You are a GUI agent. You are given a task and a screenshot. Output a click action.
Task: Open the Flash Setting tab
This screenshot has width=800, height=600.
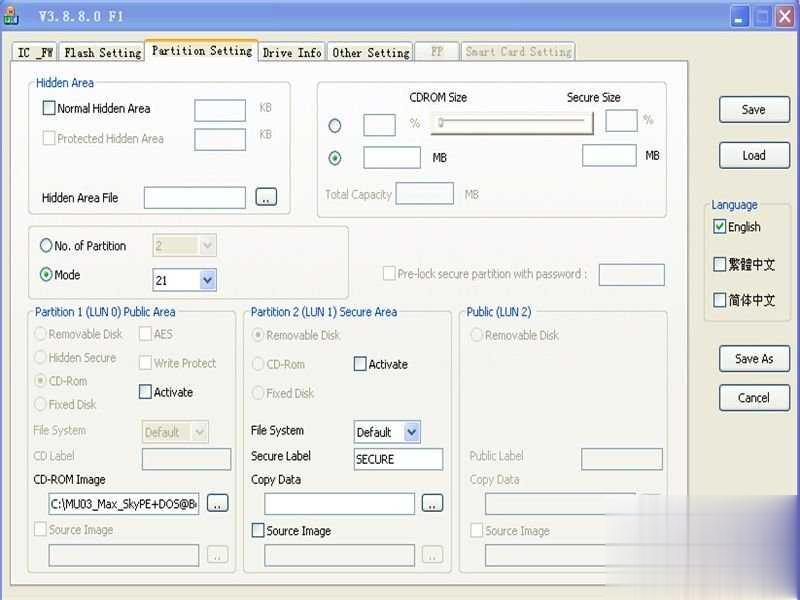102,52
